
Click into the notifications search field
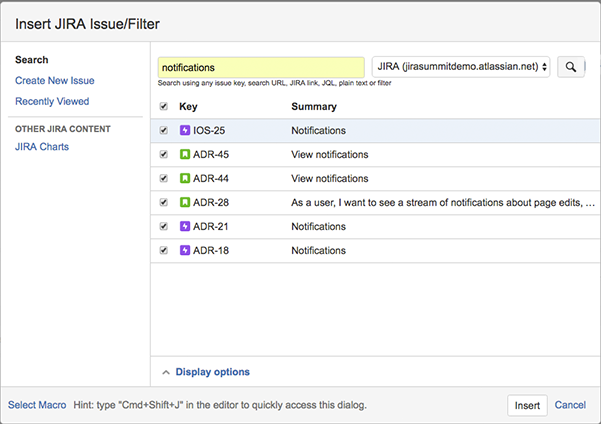(x=261, y=67)
